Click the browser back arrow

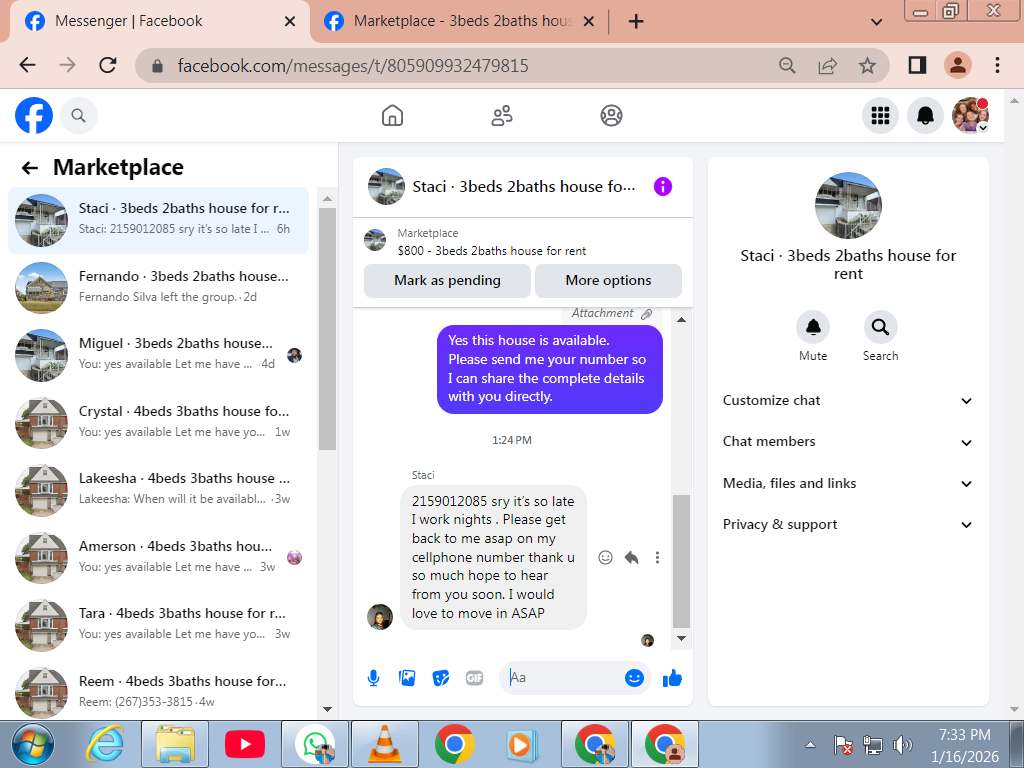pyautogui.click(x=28, y=65)
